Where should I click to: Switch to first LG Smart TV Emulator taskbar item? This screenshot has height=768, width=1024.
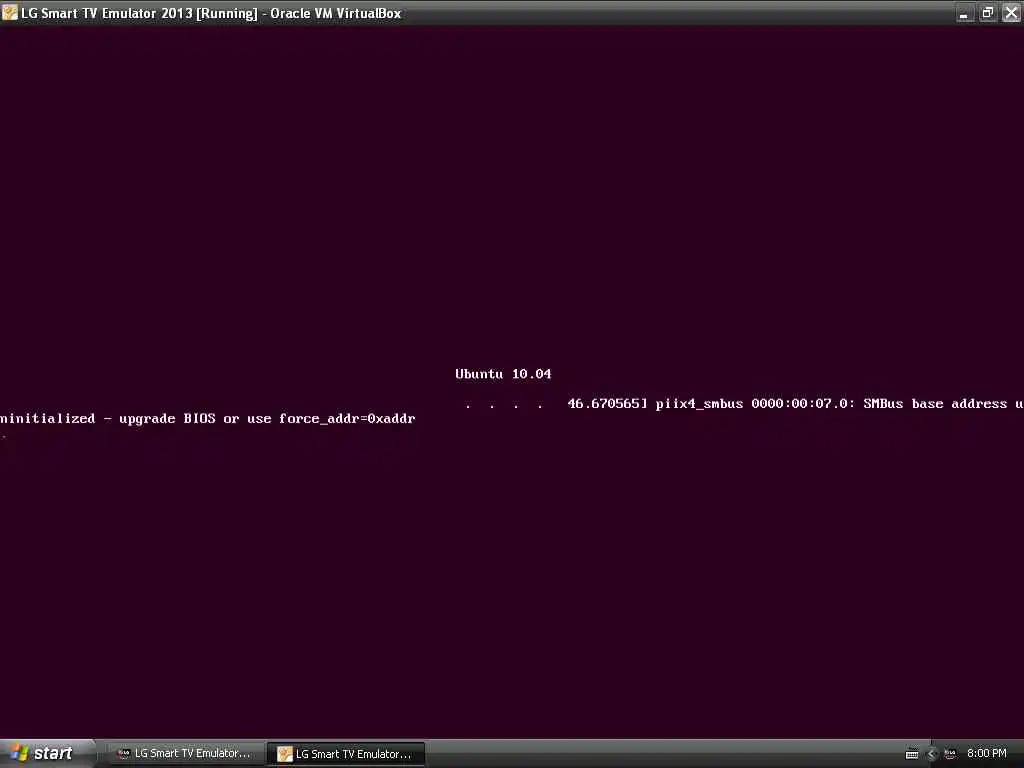pos(185,754)
